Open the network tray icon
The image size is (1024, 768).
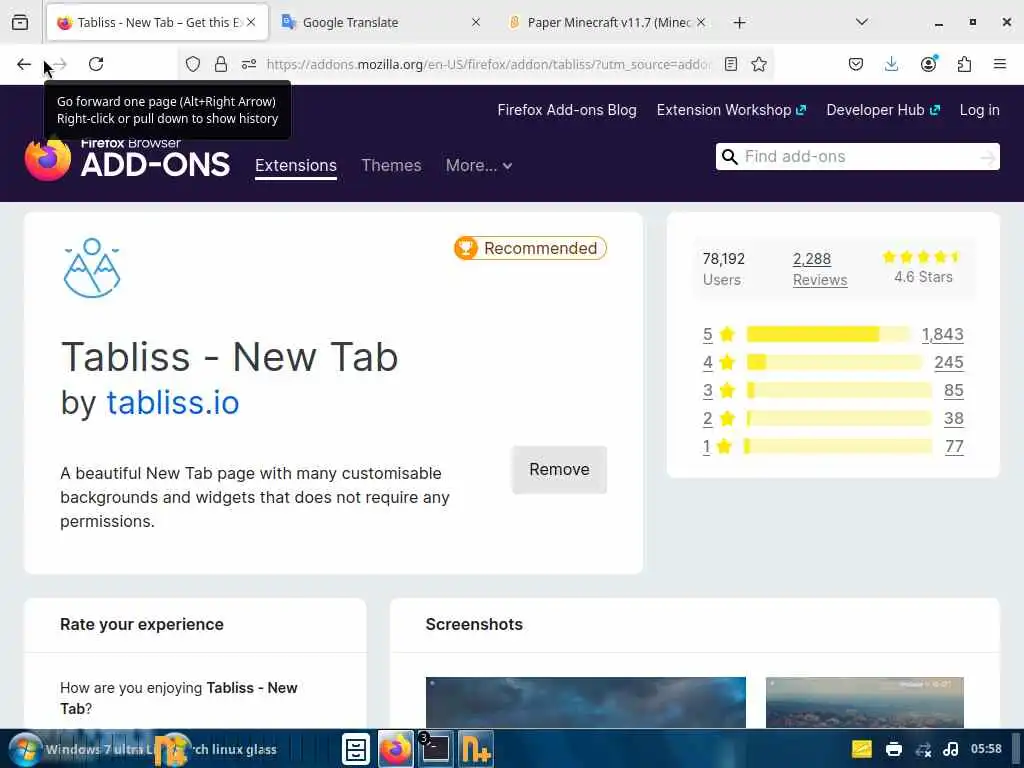(923, 750)
